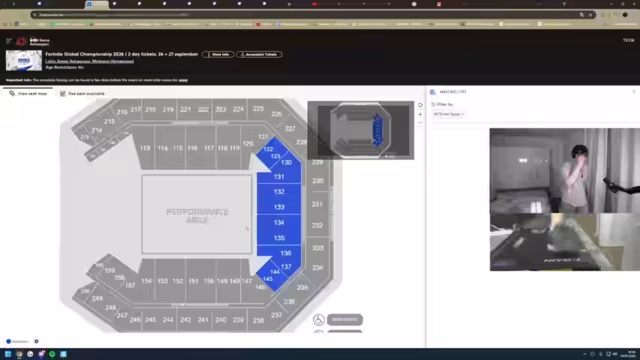Switch to See best available tab

82,93
